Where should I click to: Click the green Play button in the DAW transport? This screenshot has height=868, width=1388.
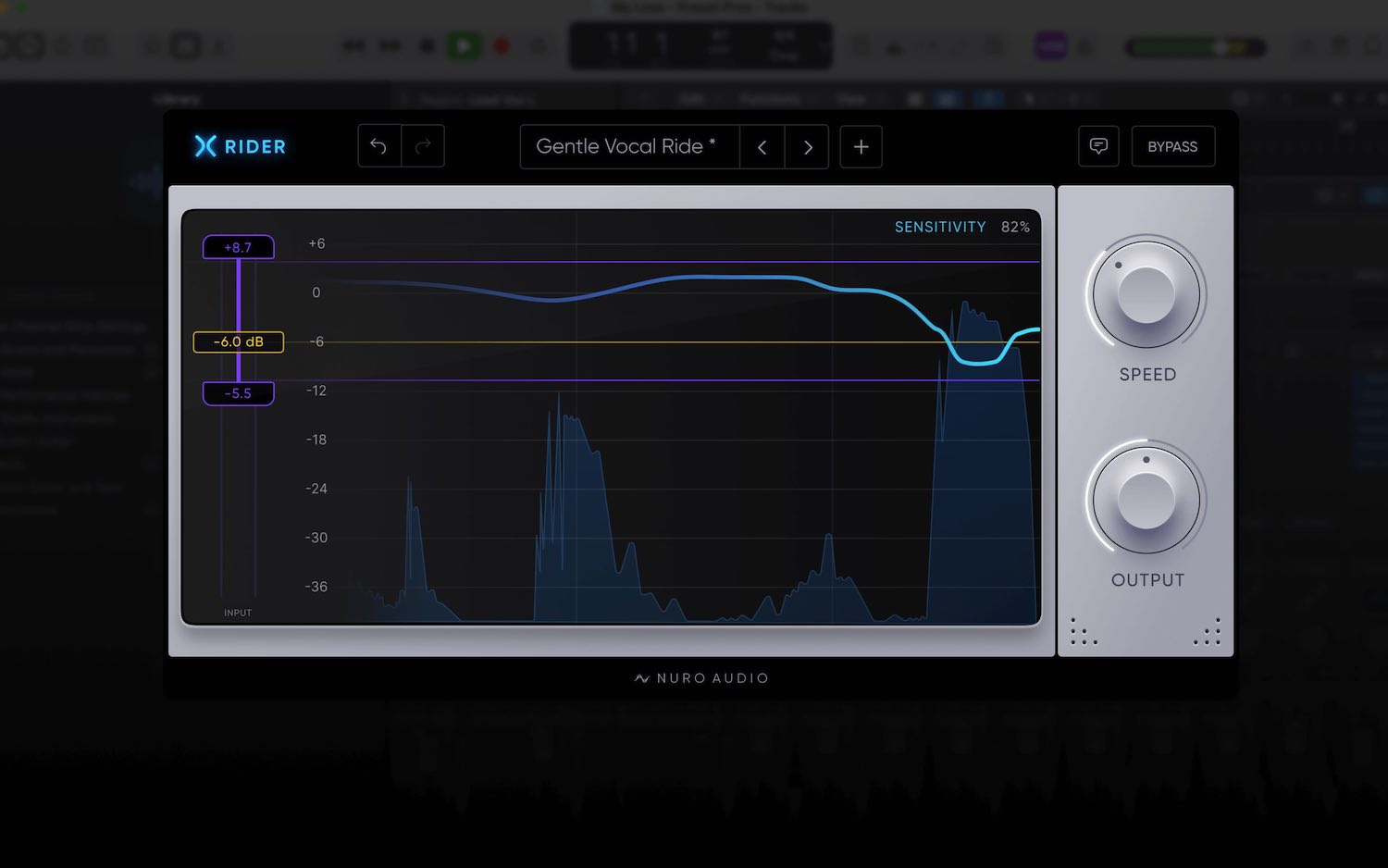(464, 45)
